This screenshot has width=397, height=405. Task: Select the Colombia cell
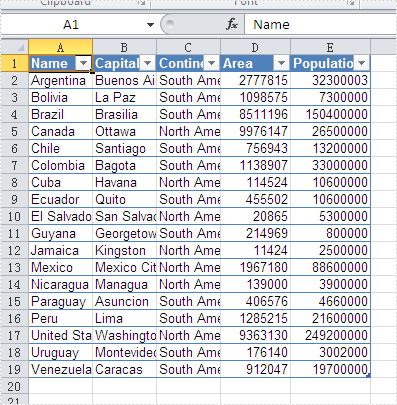coord(60,165)
